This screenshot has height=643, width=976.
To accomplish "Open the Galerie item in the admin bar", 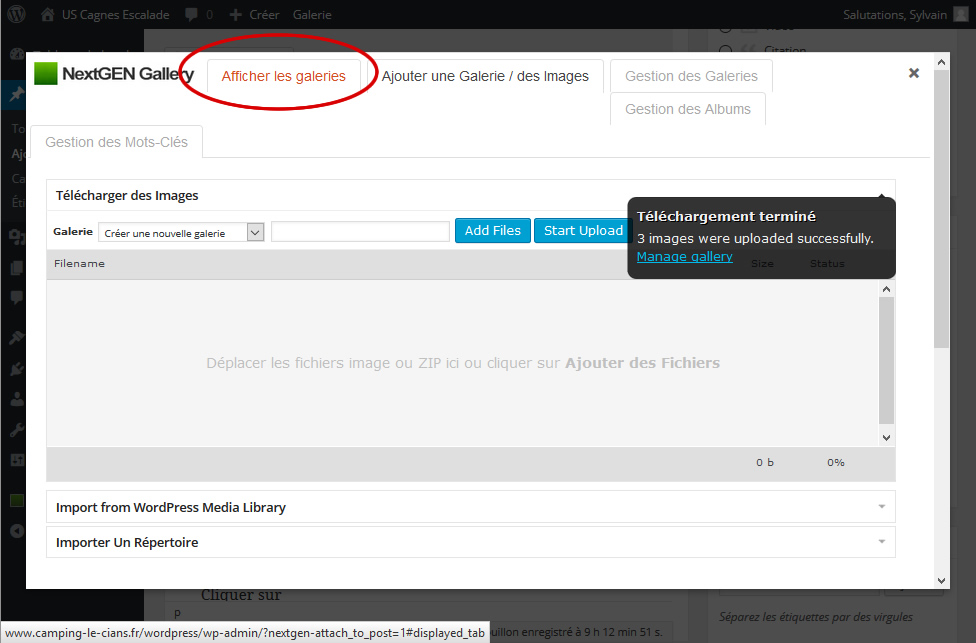I will coord(312,14).
